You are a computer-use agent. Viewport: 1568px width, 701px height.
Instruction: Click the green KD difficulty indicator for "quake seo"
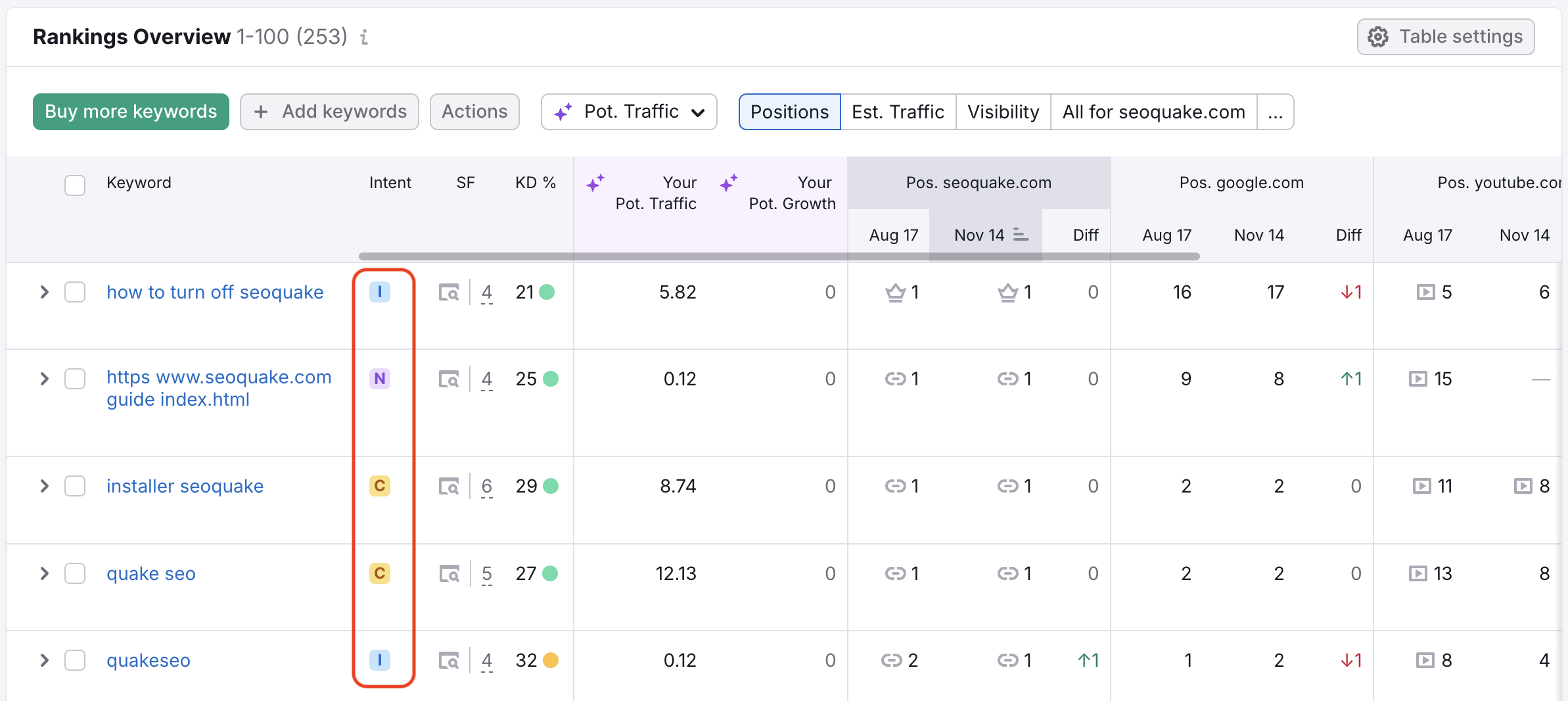point(552,573)
